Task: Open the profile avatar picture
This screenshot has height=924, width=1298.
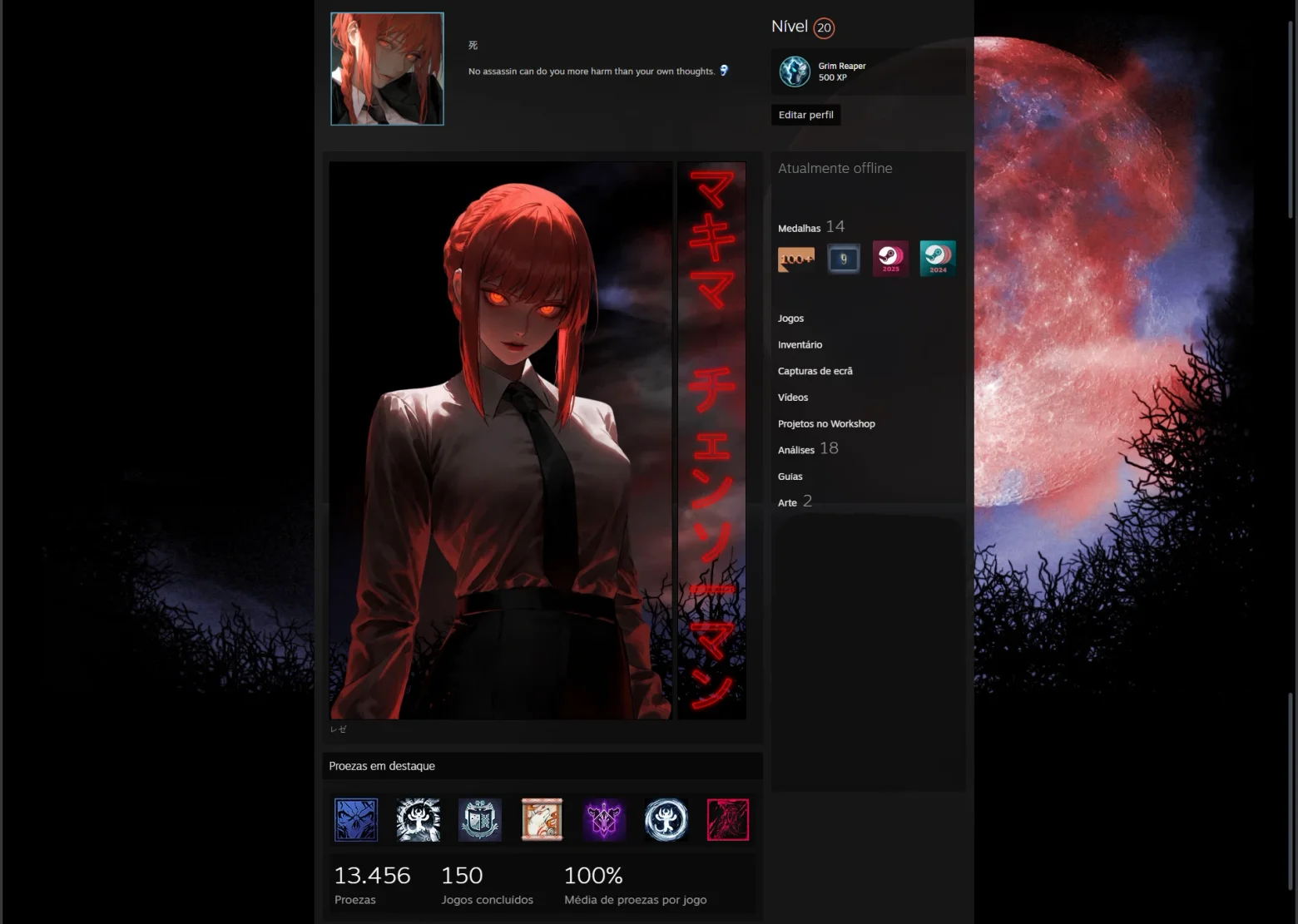Action: [x=387, y=69]
